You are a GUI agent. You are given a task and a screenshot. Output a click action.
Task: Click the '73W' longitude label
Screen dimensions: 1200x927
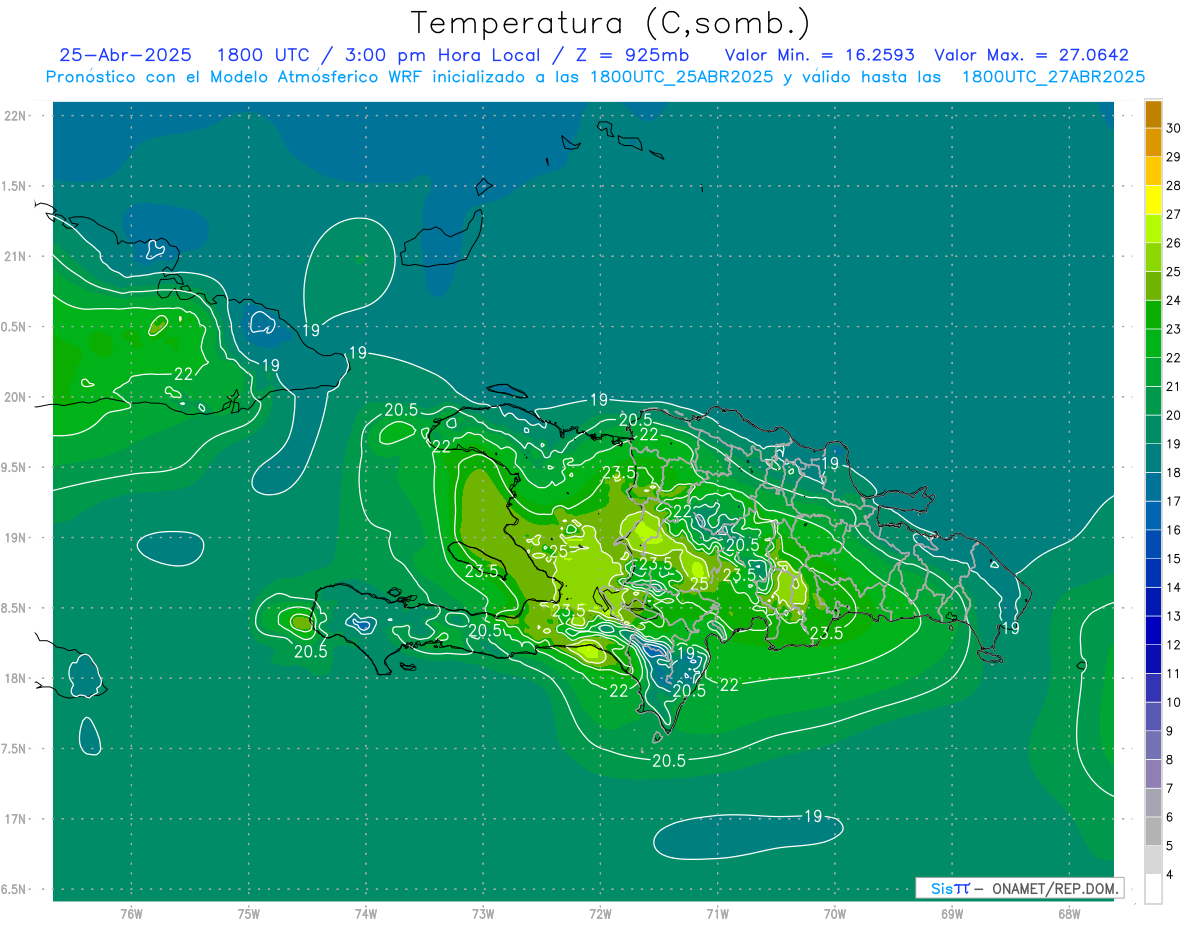click(x=483, y=914)
